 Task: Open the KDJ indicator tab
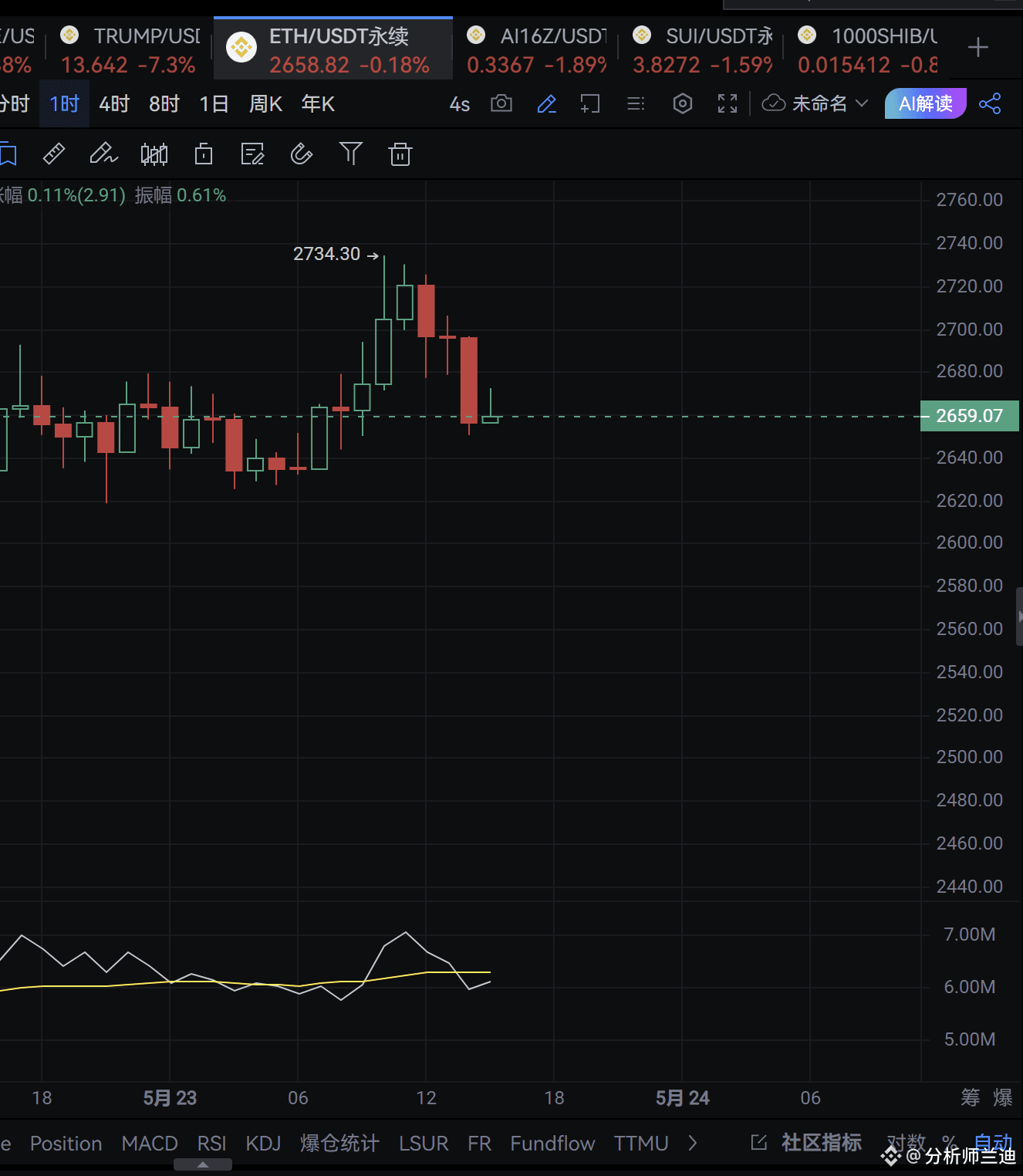click(263, 1144)
